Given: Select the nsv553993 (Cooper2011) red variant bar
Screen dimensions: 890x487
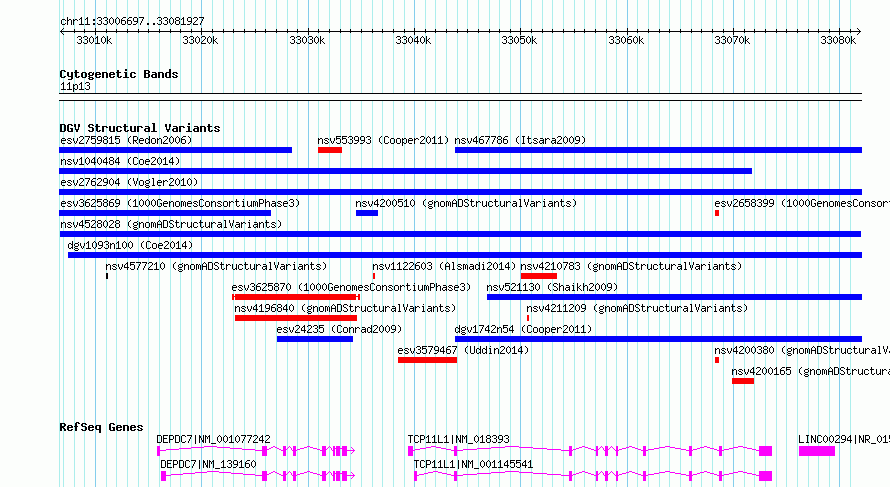Looking at the screenshot, I should tap(330, 150).
